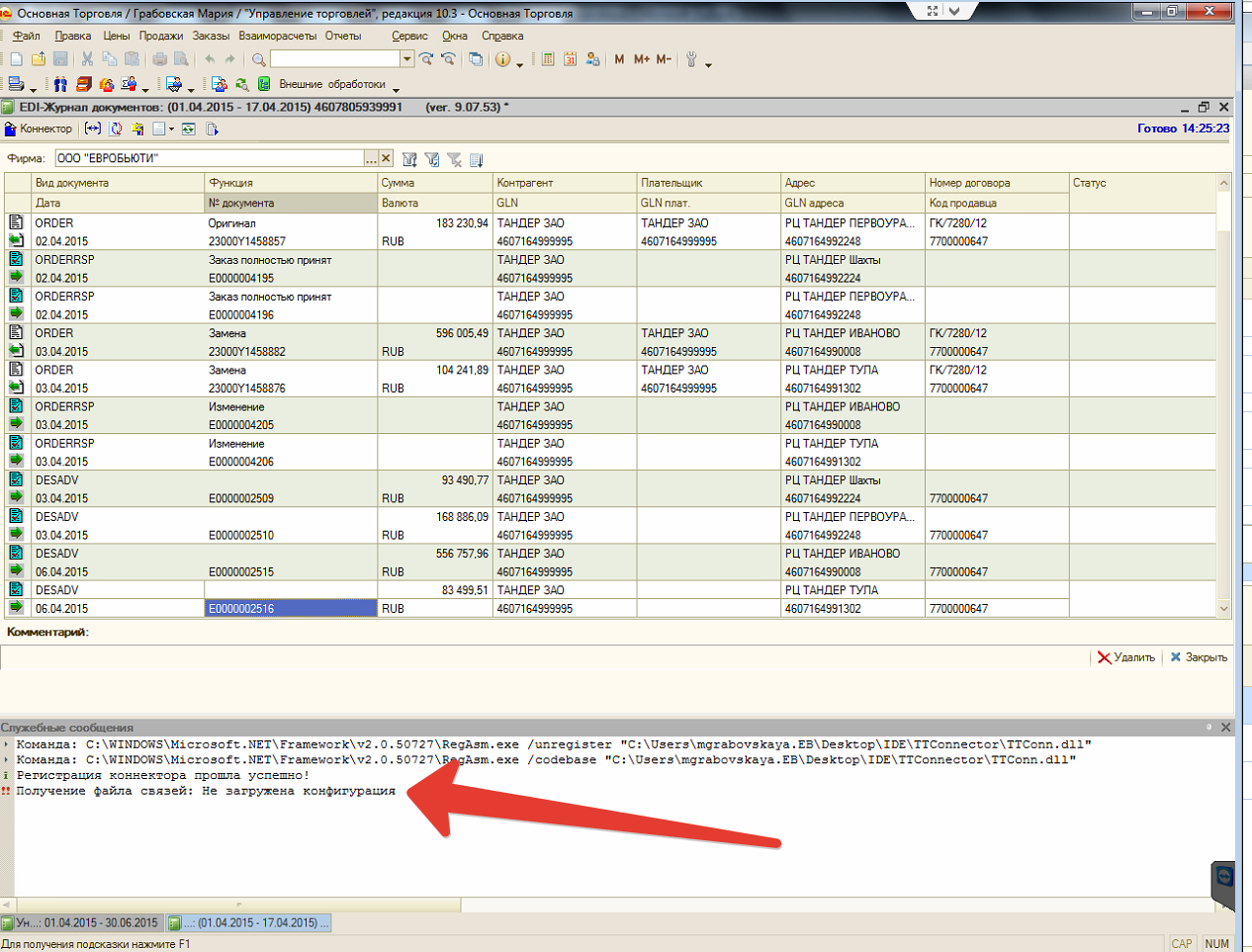Screen dimensions: 1252x952
Task: Click the M+ memory button
Action: click(642, 59)
